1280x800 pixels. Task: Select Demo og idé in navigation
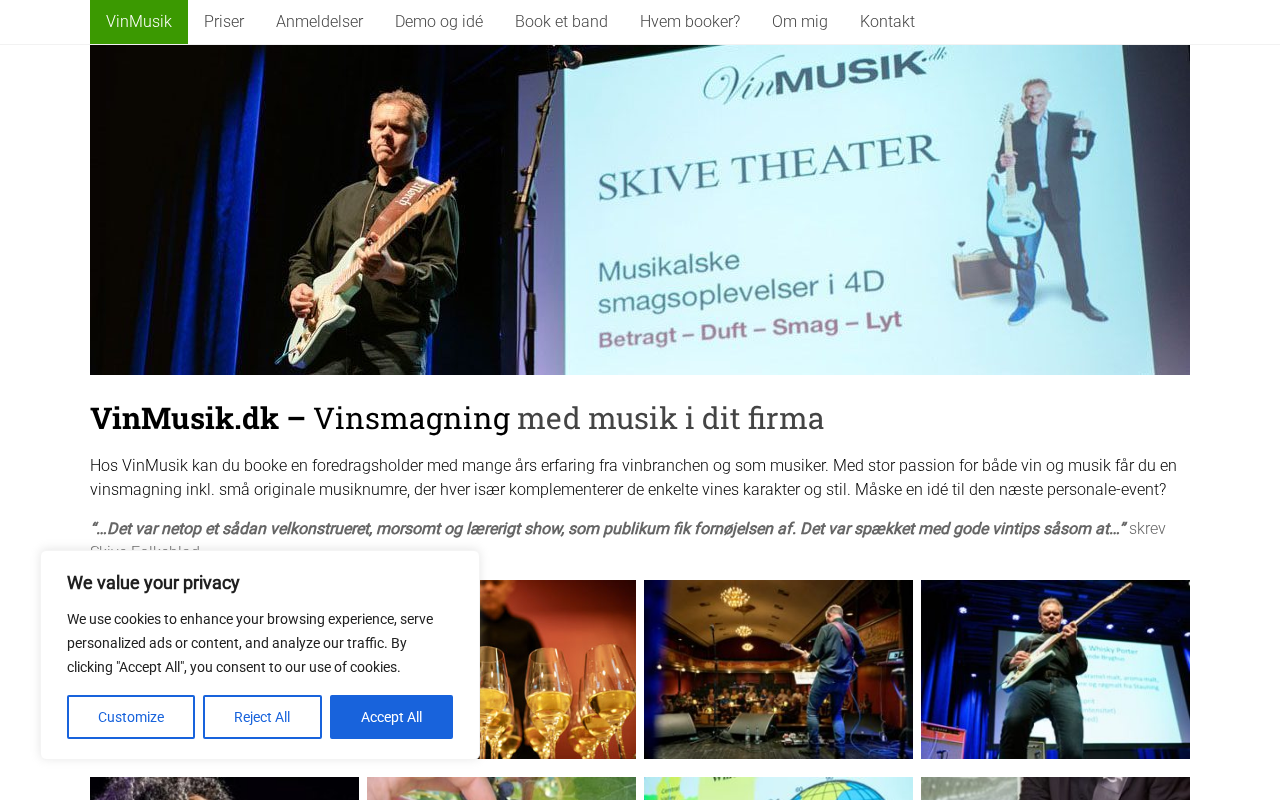[x=439, y=22]
